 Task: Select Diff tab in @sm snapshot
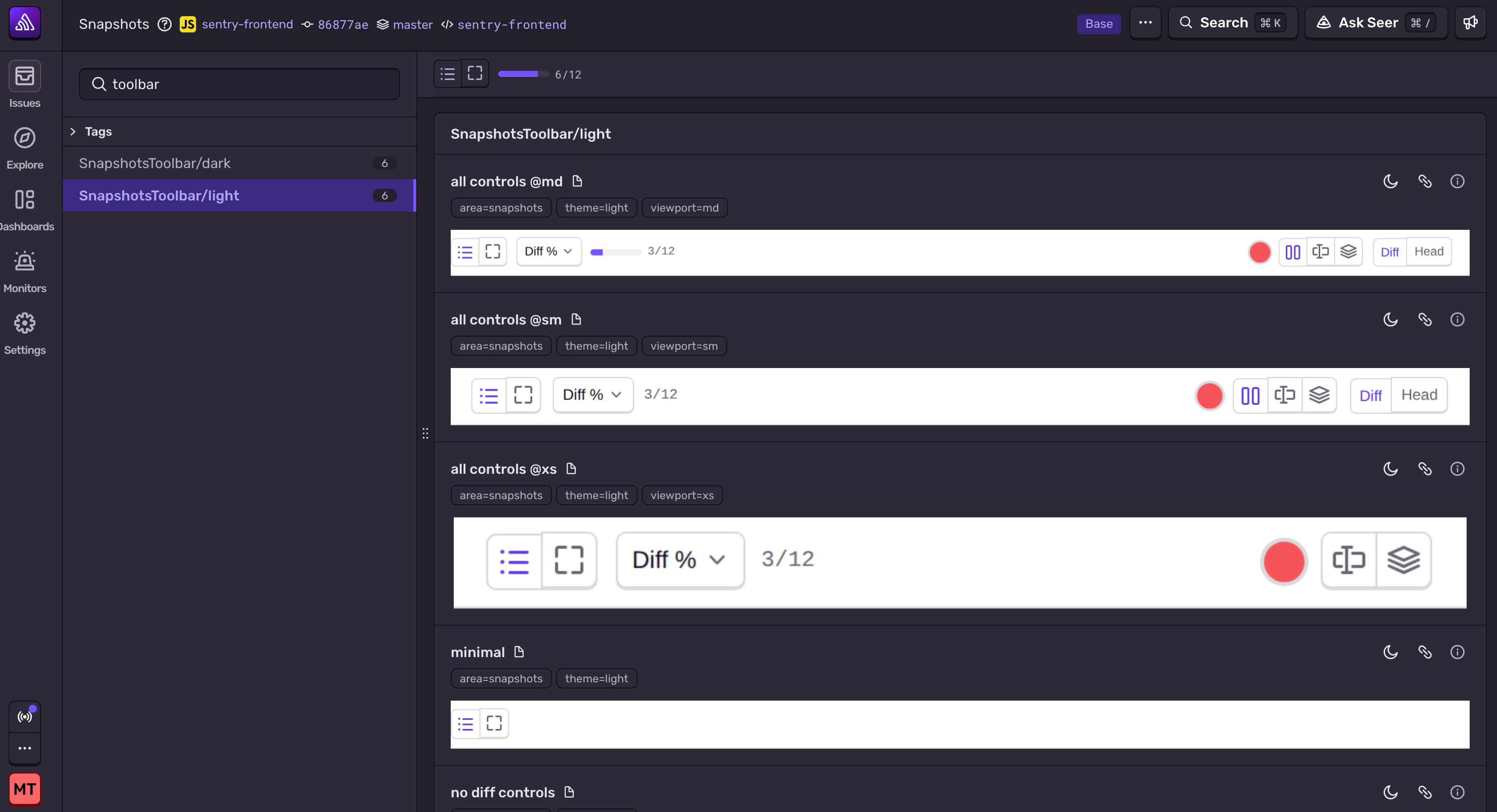1370,395
